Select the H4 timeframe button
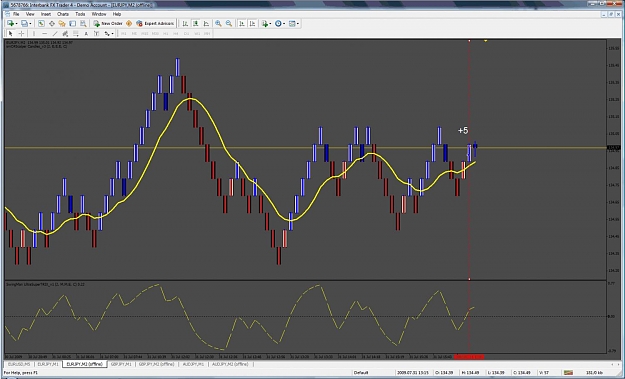This screenshot has width=625, height=379. click(x=176, y=33)
